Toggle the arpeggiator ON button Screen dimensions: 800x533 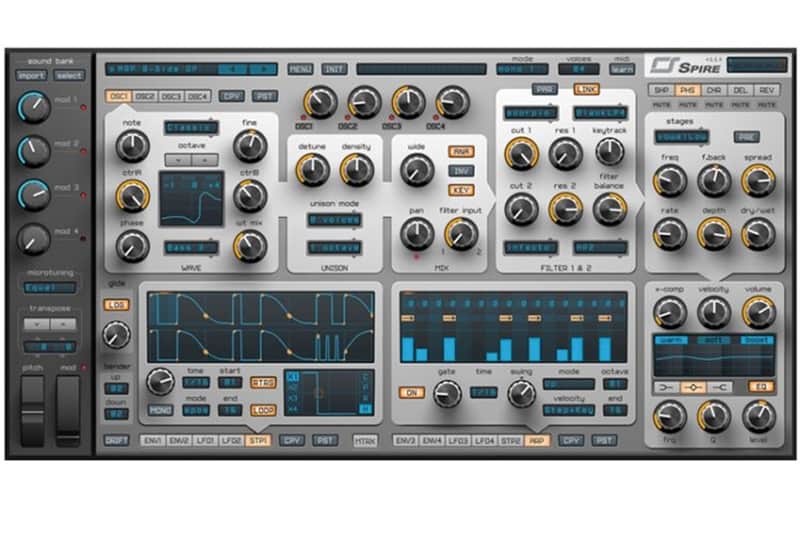[x=412, y=393]
